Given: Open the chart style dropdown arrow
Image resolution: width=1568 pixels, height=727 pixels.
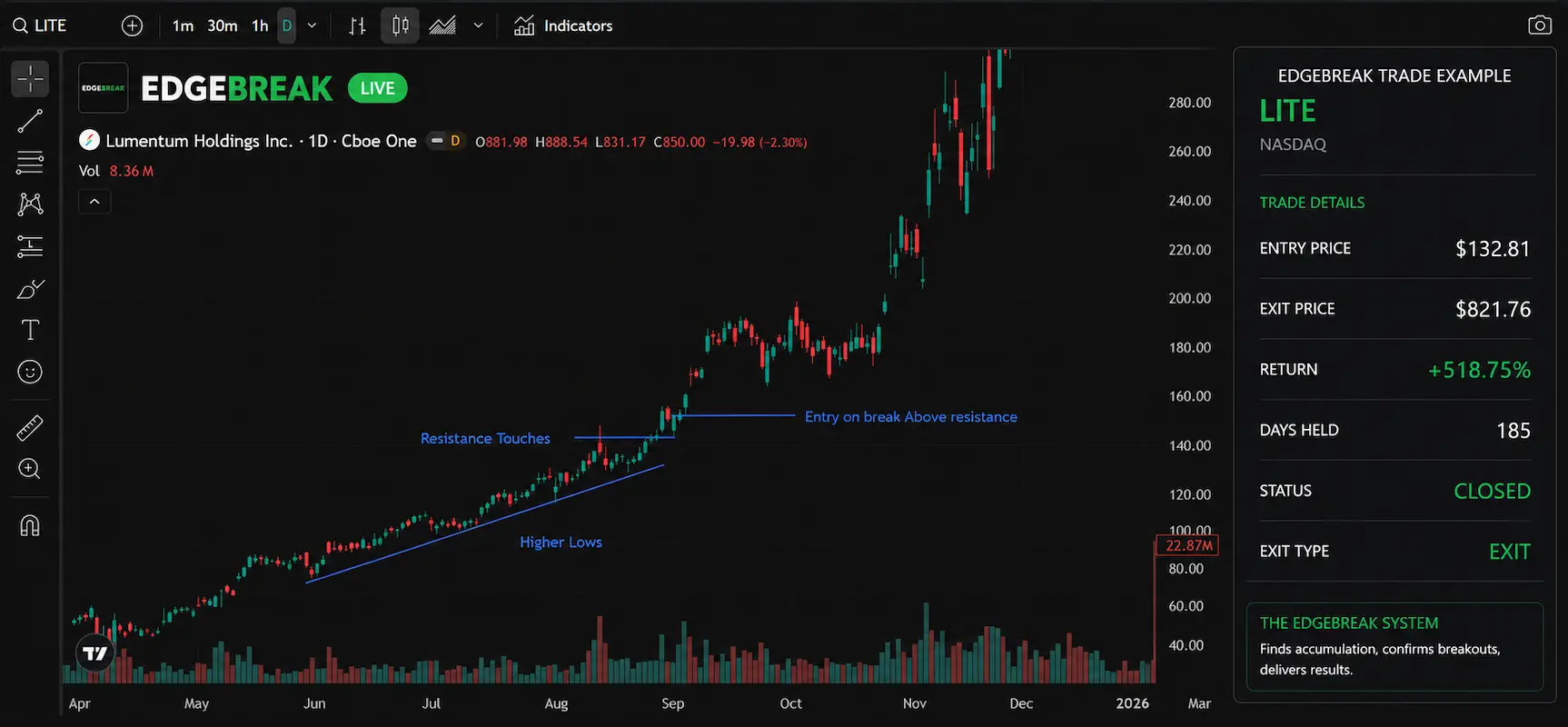Looking at the screenshot, I should (x=478, y=25).
